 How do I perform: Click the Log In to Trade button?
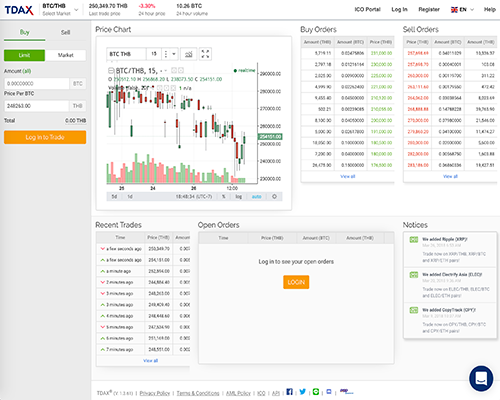coord(45,137)
